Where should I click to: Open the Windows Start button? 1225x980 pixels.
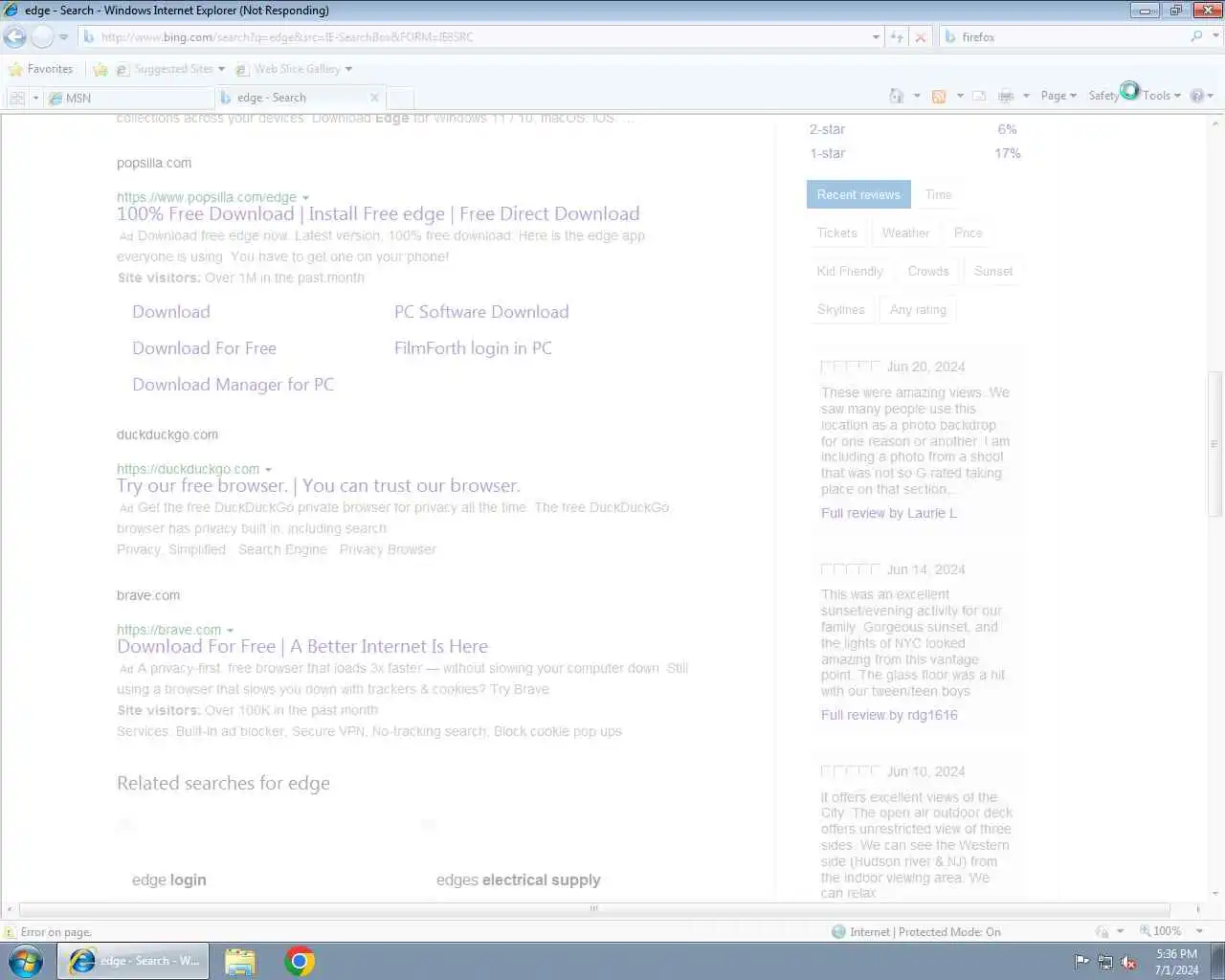point(26,961)
